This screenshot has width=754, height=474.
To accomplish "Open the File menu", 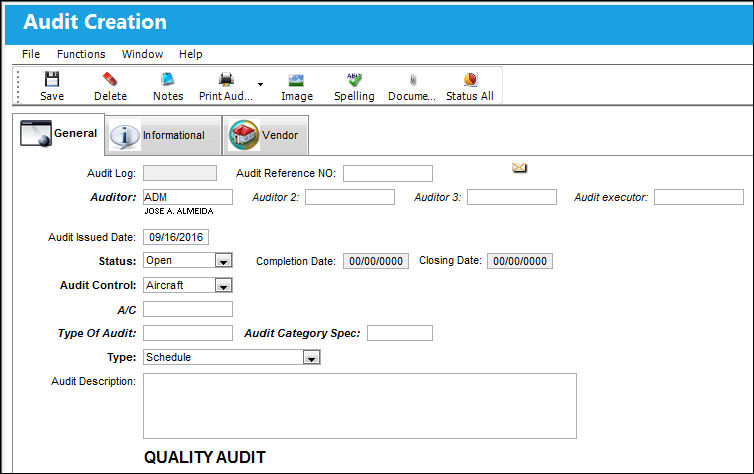I will 31,54.
